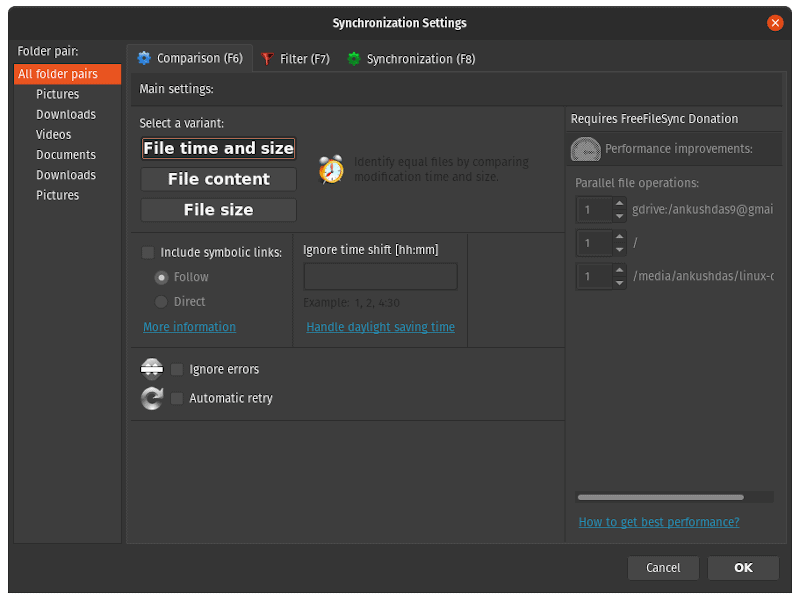This screenshot has height=601, width=800.
Task: Enable the Automatic retry checkbox
Action: pos(177,398)
